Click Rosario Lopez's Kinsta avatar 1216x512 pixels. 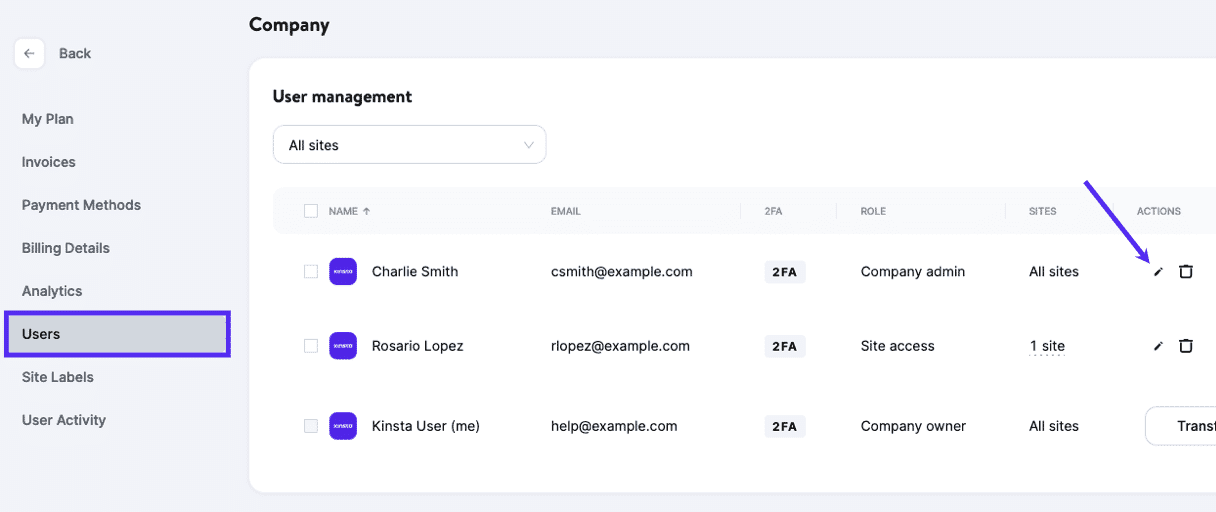point(343,346)
